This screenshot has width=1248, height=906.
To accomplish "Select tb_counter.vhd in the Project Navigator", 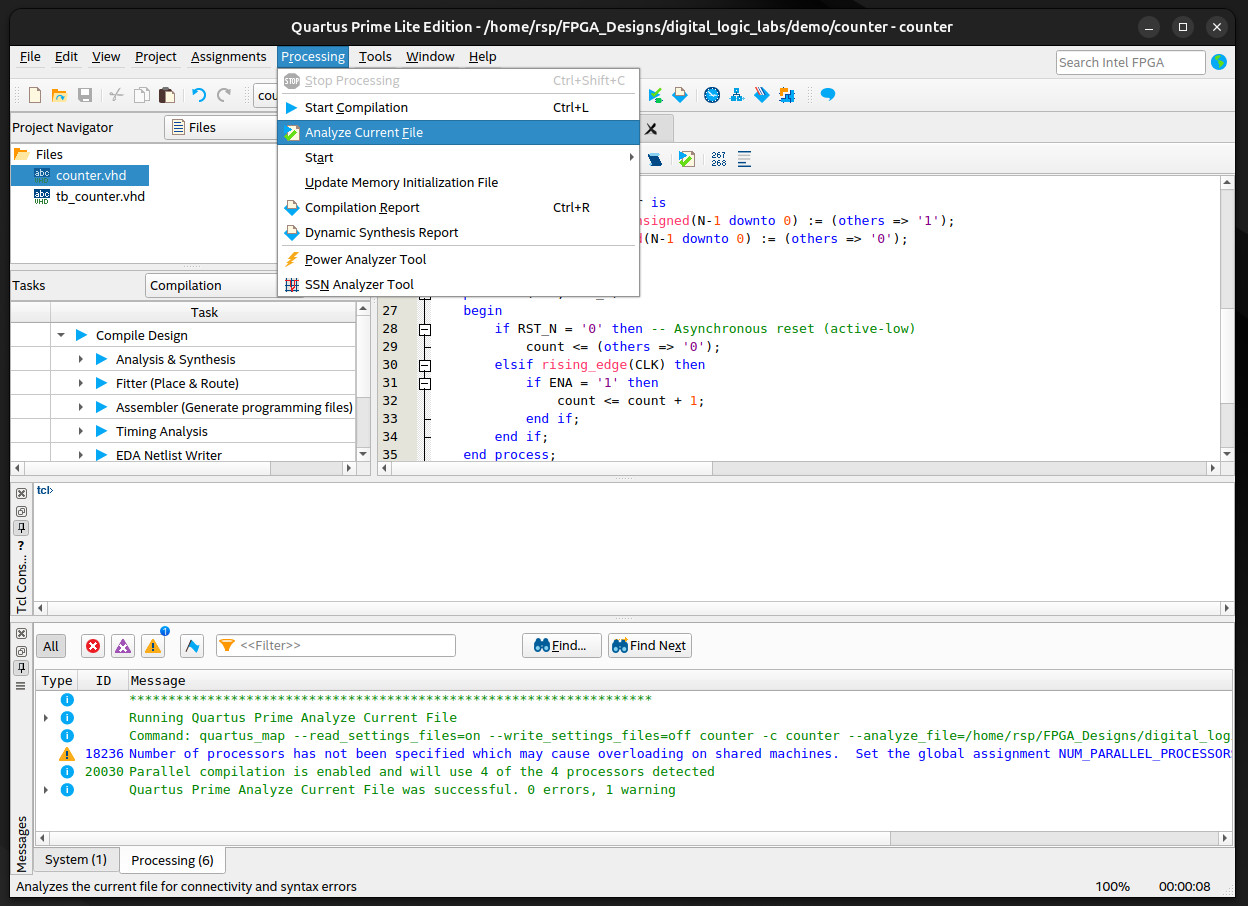I will (x=99, y=196).
